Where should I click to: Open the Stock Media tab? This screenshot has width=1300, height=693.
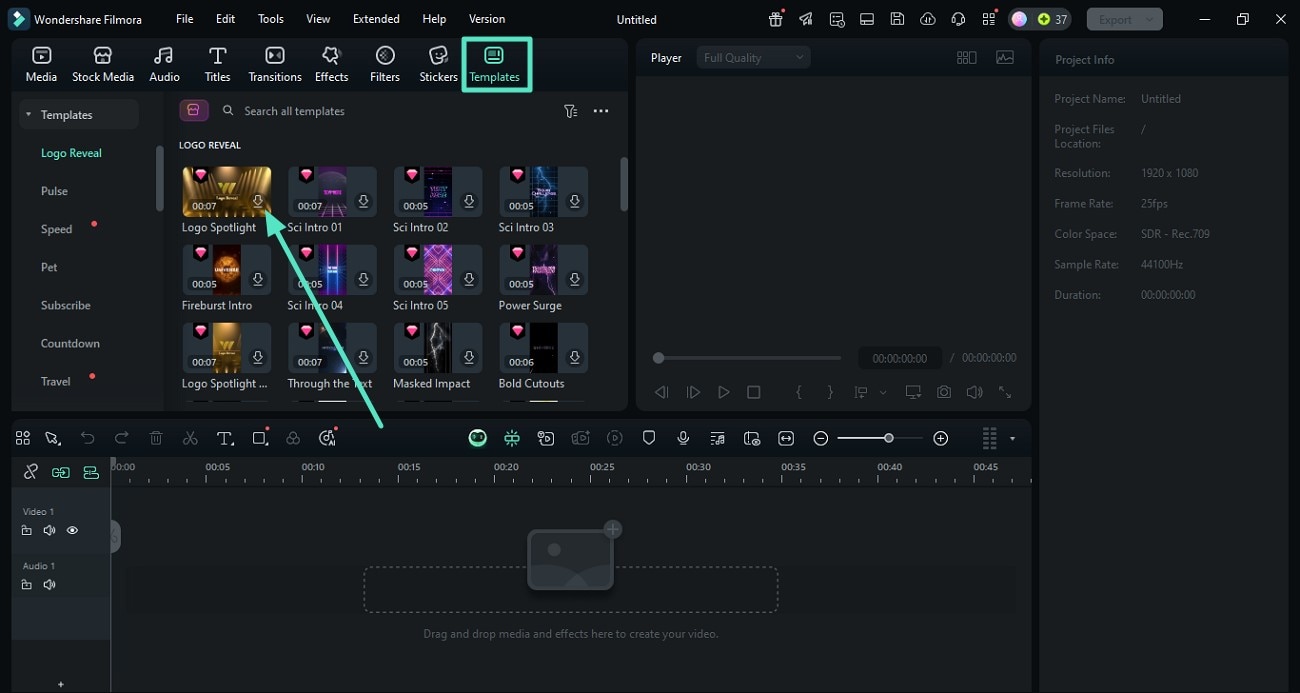pyautogui.click(x=102, y=65)
